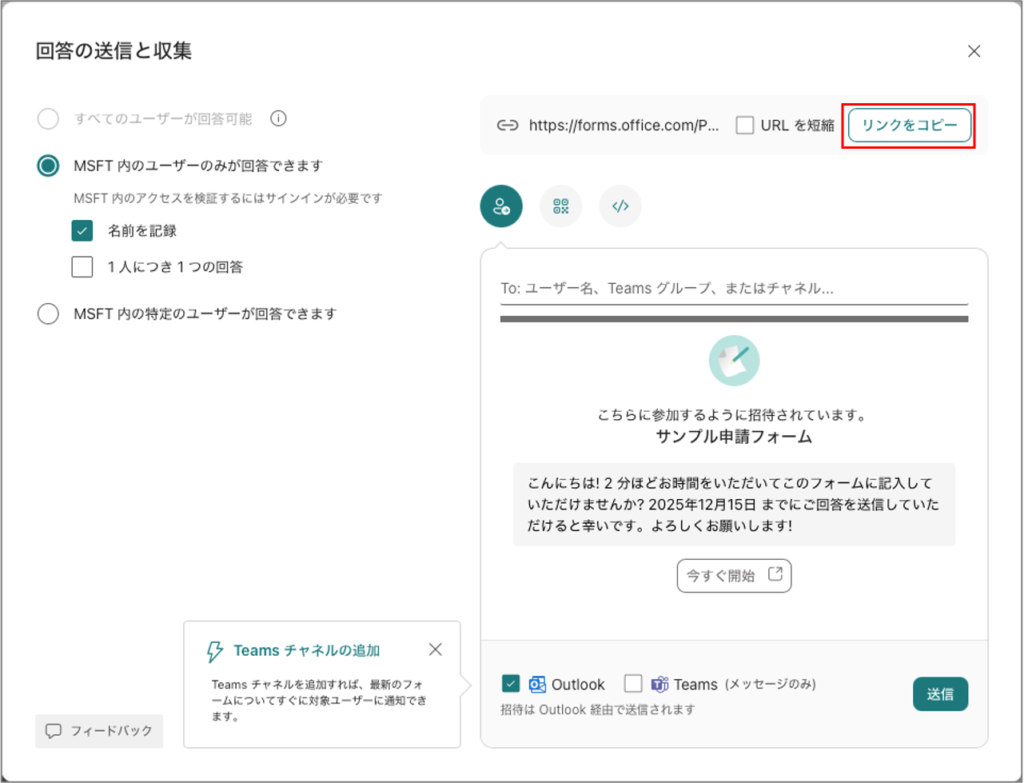Click the To: recipient input field
The height and width of the screenshot is (783, 1024).
734,288
